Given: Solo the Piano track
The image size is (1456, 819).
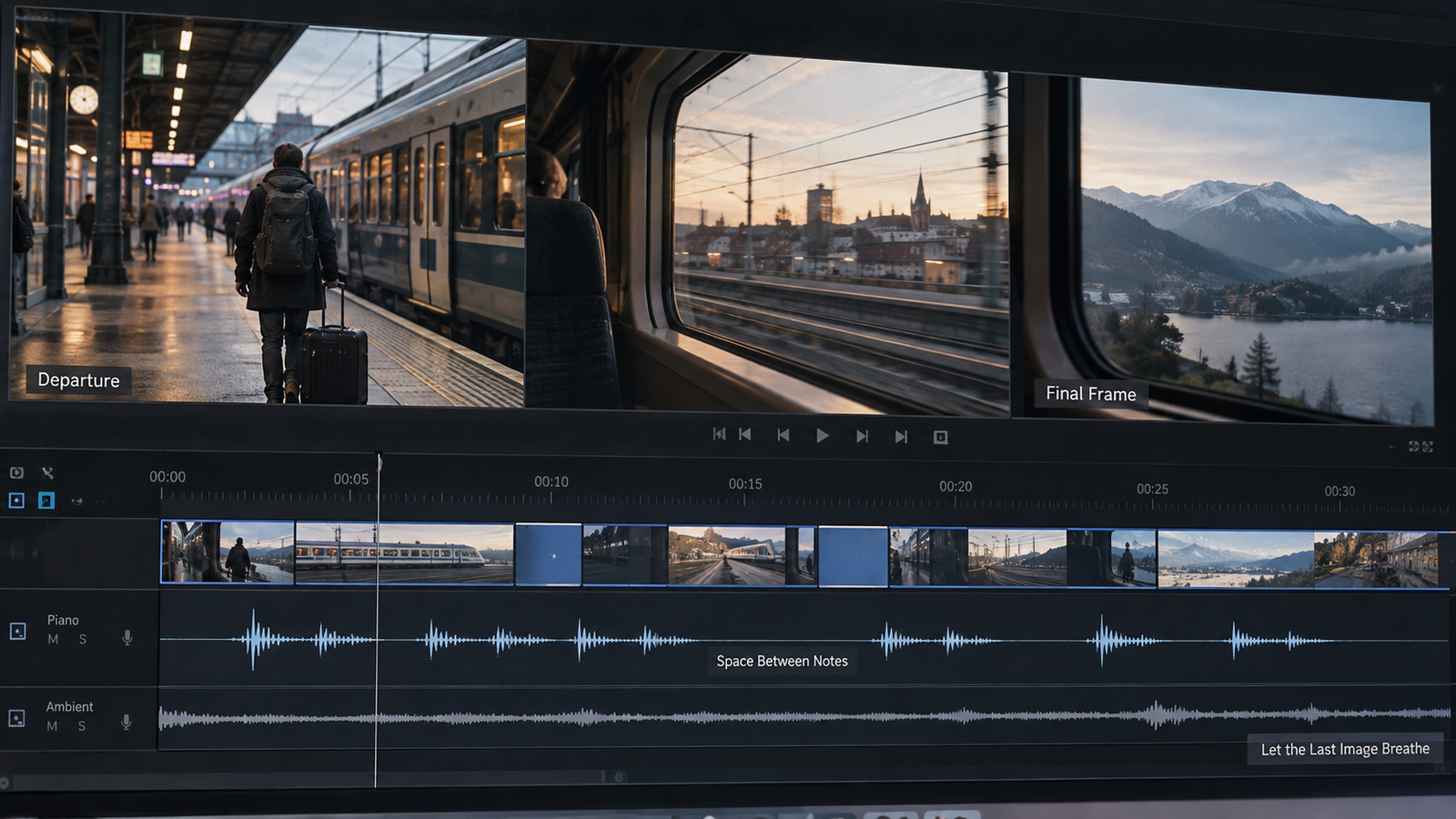Looking at the screenshot, I should (x=83, y=640).
